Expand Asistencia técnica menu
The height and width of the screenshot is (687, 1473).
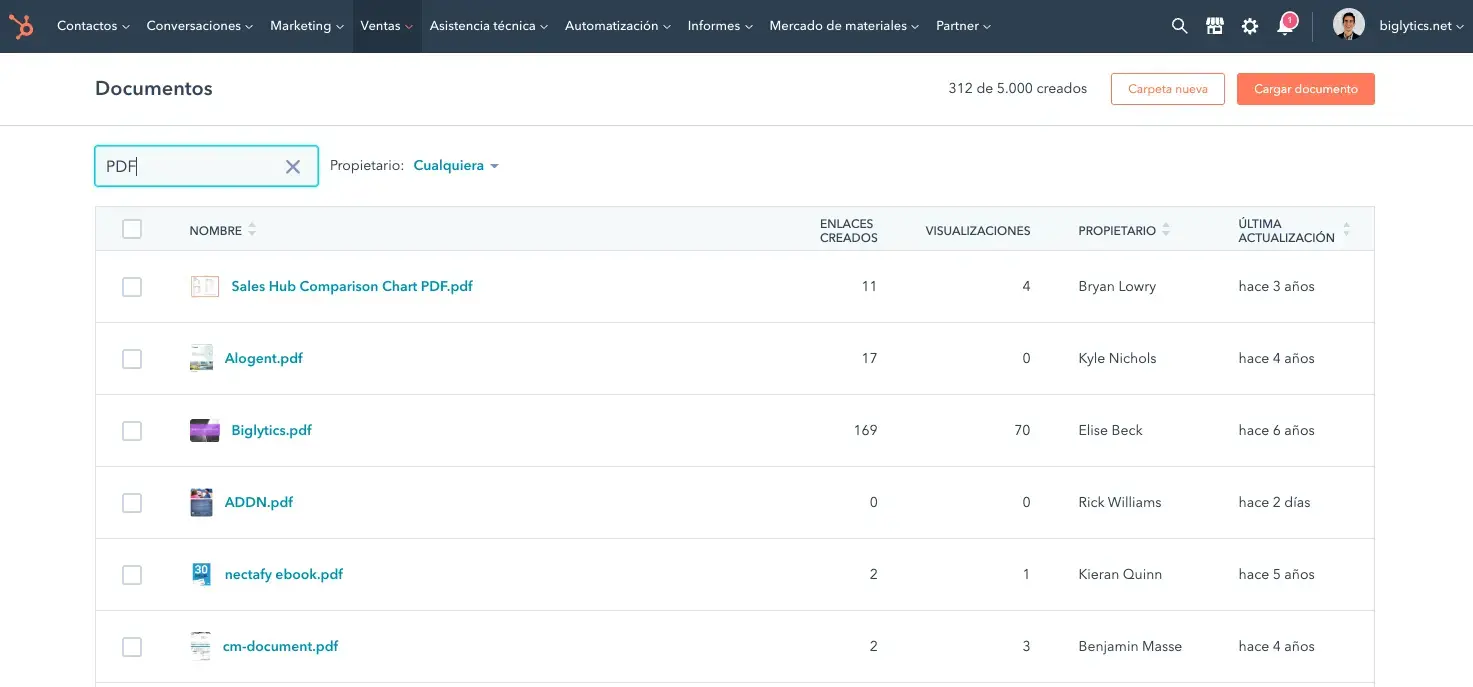click(x=489, y=26)
